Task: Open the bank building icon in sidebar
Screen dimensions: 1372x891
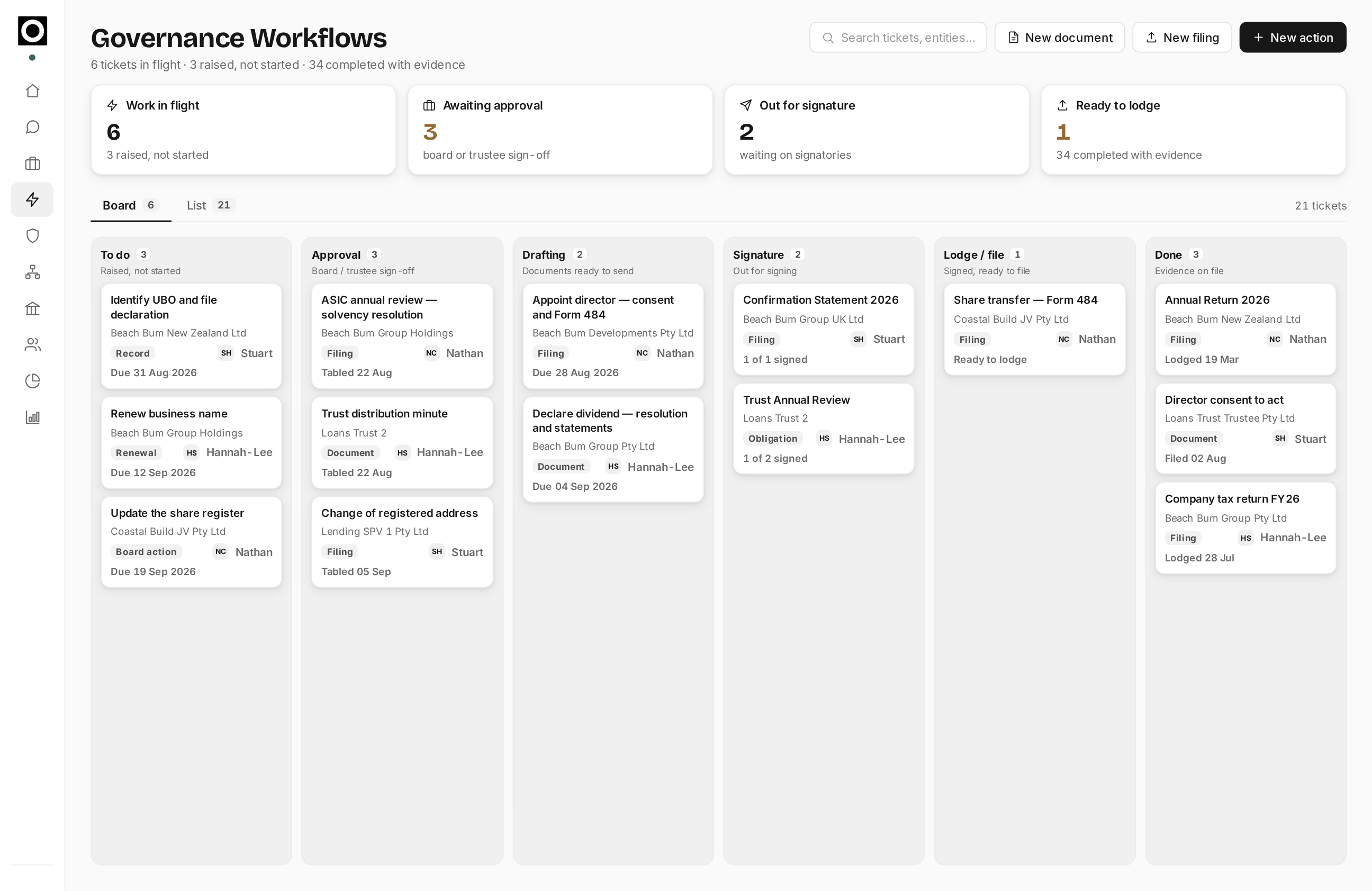Action: click(x=32, y=308)
